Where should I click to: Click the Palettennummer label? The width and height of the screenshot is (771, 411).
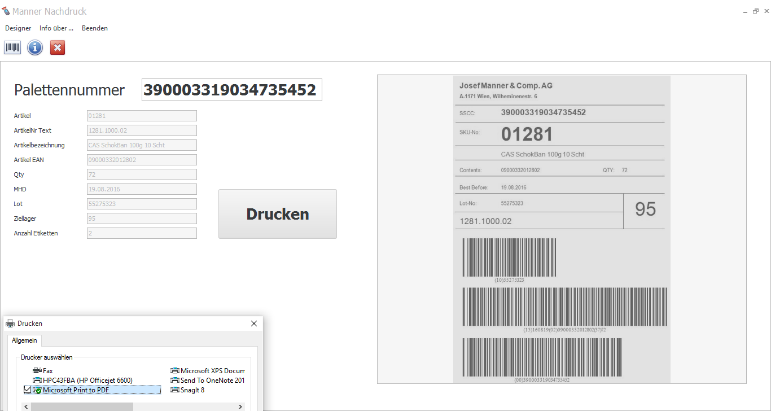tap(69, 90)
